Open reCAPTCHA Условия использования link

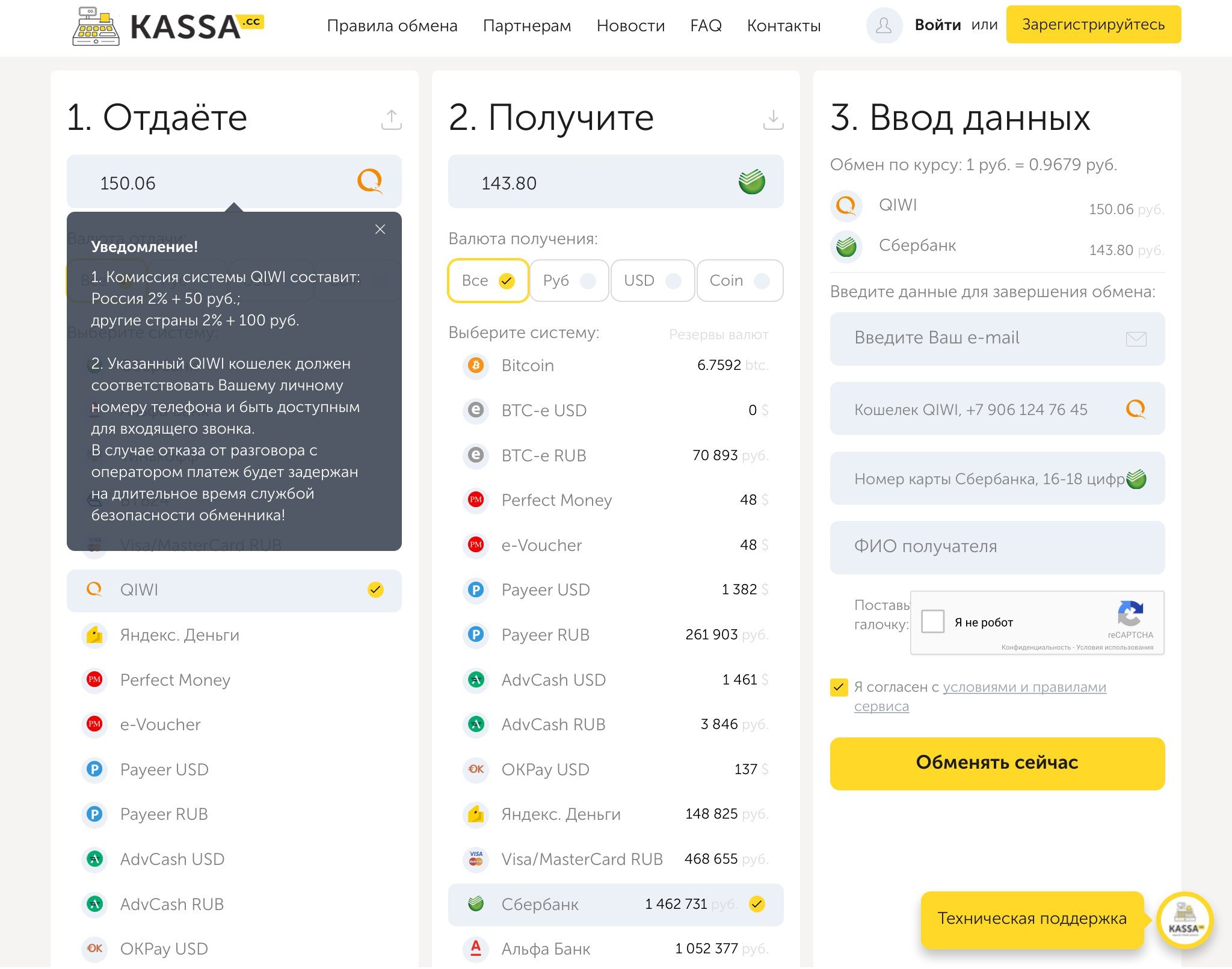[x=1115, y=648]
